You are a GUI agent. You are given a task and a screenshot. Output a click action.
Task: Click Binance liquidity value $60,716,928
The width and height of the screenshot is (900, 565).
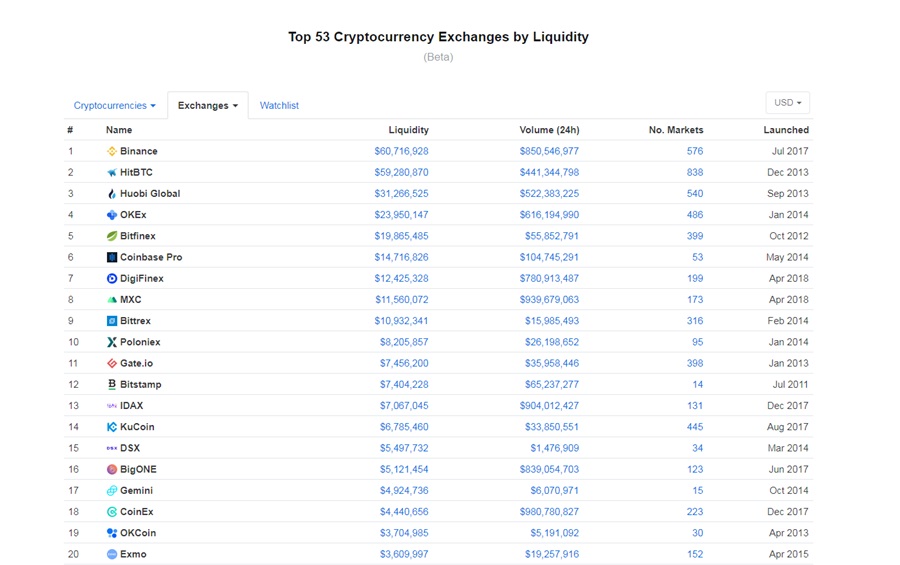click(x=401, y=151)
